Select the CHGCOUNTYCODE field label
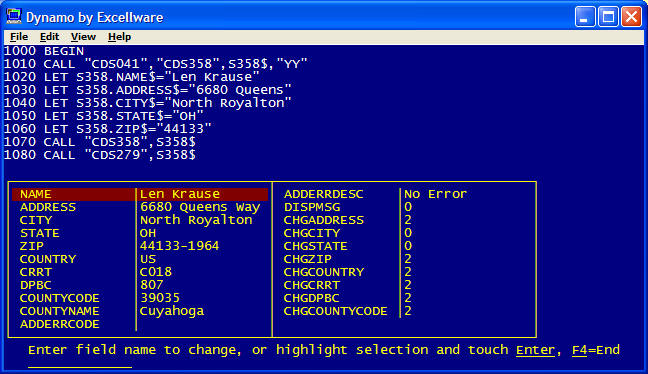The width and height of the screenshot is (648, 374). click(x=335, y=311)
